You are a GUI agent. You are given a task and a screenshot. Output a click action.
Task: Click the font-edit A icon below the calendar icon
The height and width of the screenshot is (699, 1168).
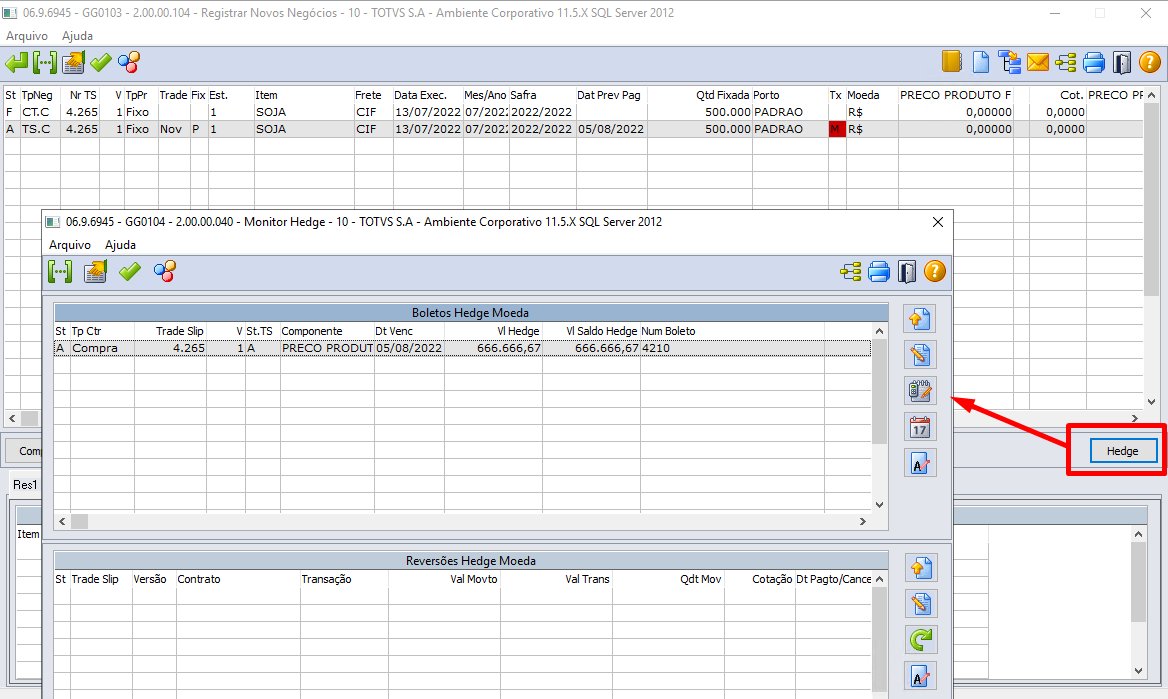pos(920,462)
